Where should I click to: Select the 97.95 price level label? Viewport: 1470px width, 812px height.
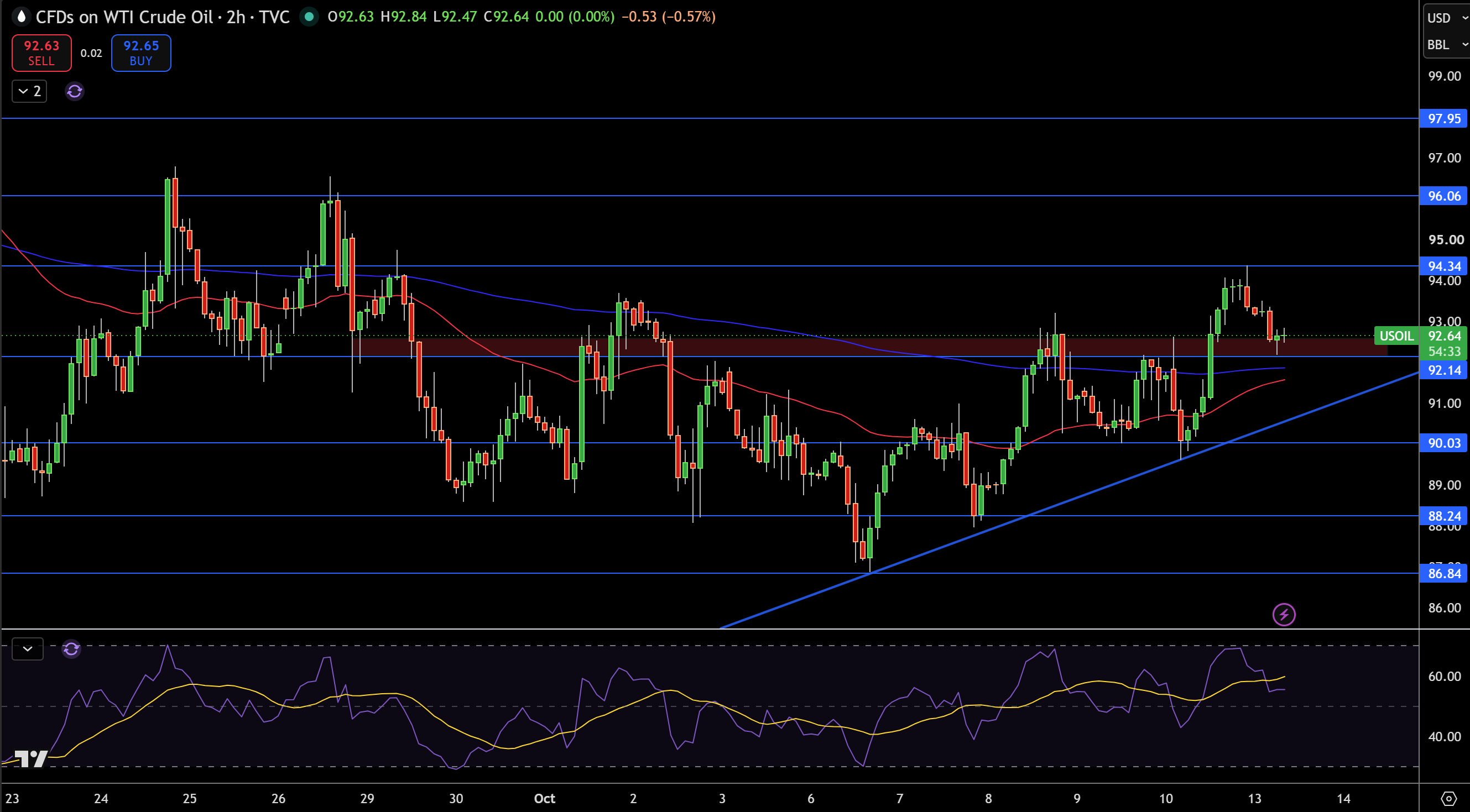pos(1445,119)
